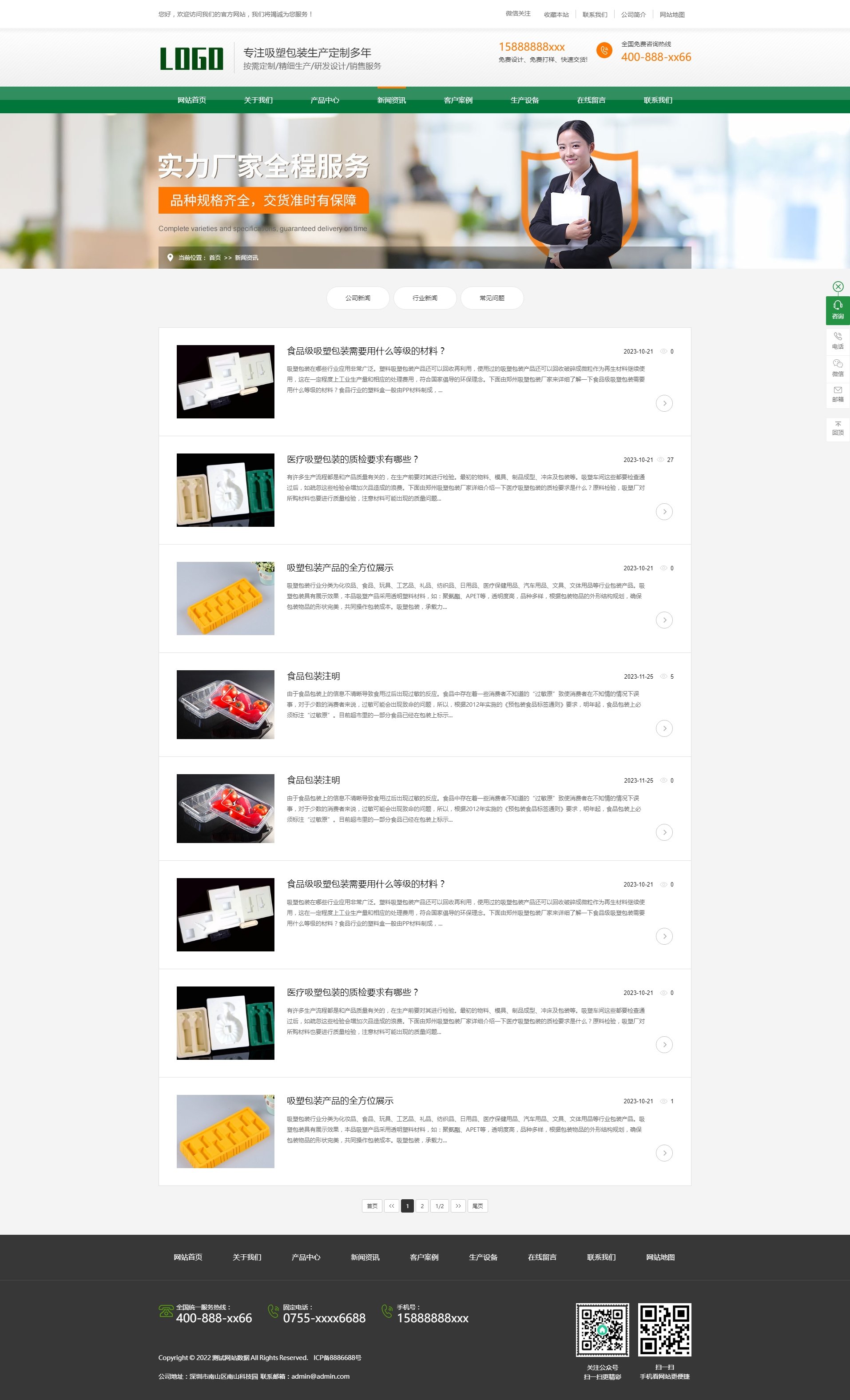The height and width of the screenshot is (1400, 850).
Task: Open article titled 吸塑包装产品的全方位展示 with 1 view
Action: (x=340, y=1101)
